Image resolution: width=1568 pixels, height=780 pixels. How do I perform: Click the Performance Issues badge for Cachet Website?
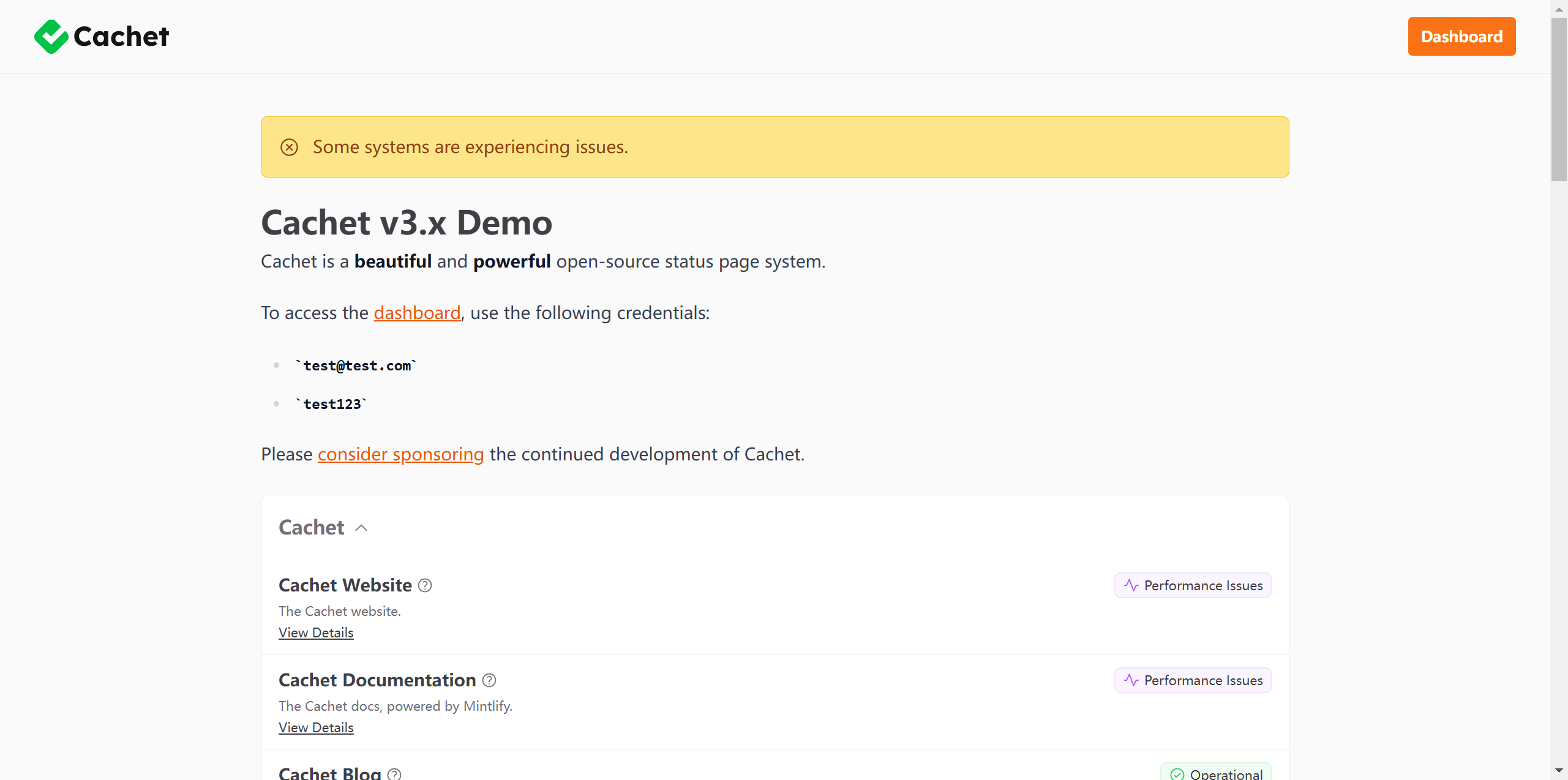coord(1193,585)
